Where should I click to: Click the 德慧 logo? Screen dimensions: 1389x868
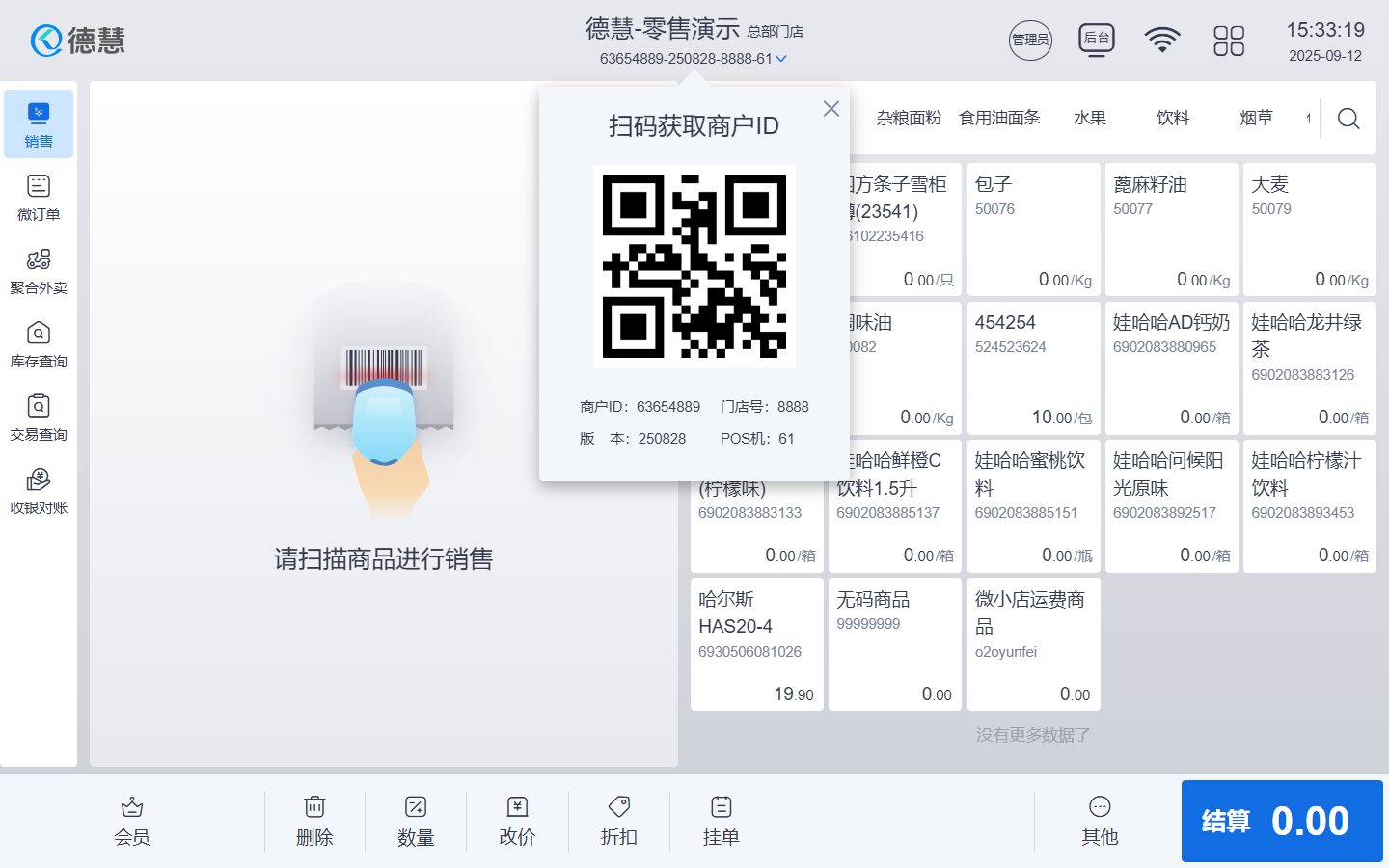(78, 41)
